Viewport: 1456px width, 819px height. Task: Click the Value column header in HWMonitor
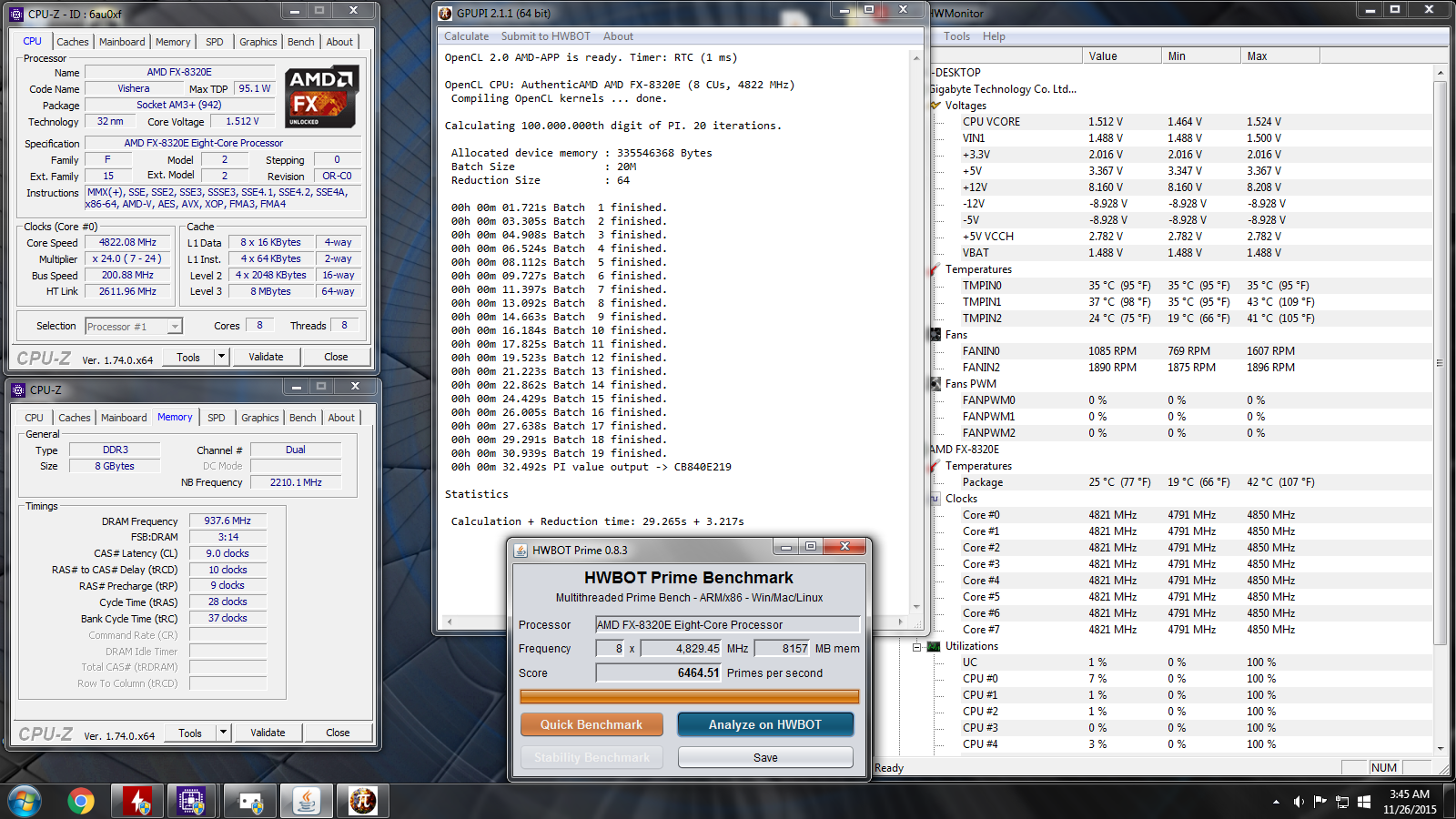coord(1122,56)
